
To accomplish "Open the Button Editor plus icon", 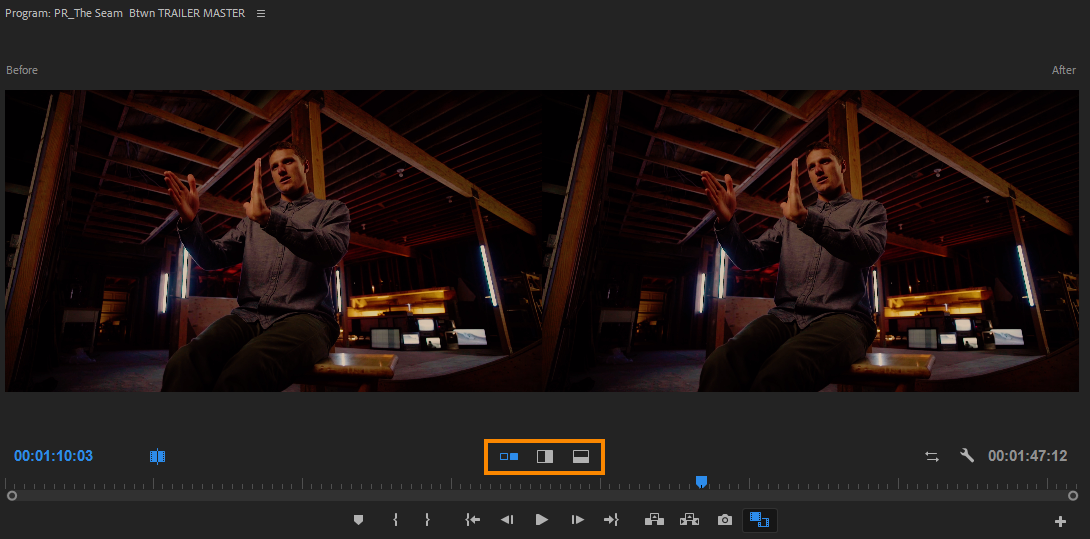I will click(x=1060, y=521).
